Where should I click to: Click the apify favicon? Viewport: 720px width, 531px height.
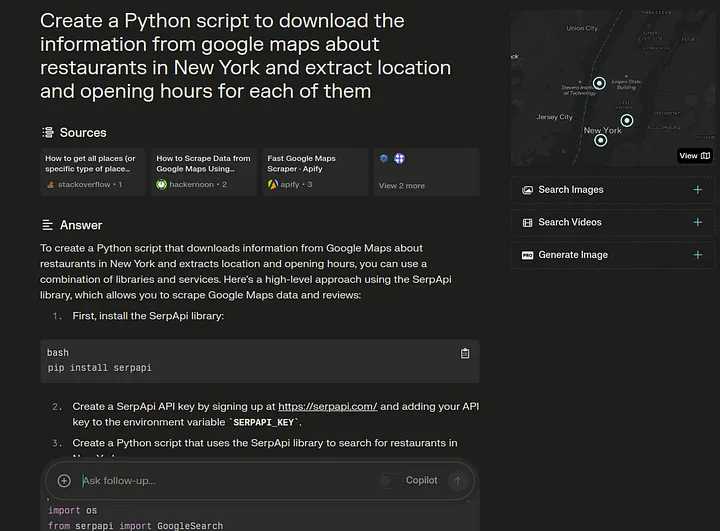click(273, 185)
